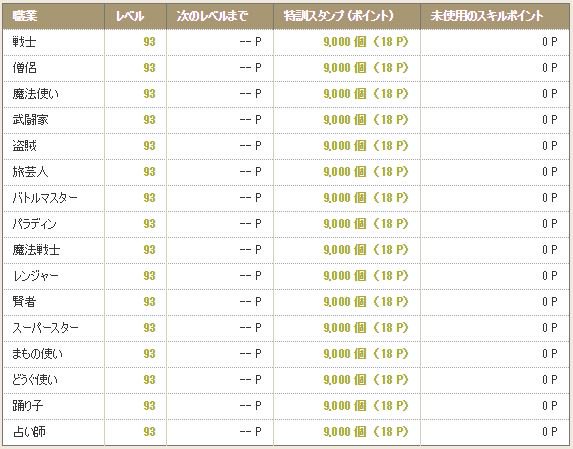Select the レンジャー job name
The width and height of the screenshot is (573, 449).
(35, 275)
